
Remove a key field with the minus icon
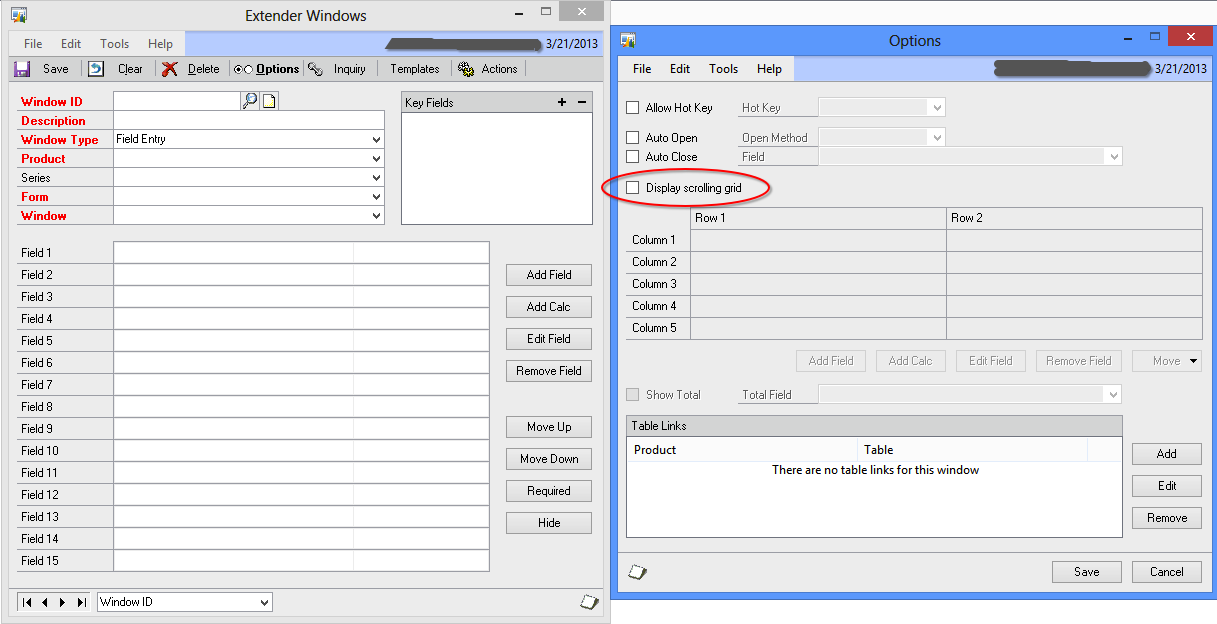tap(582, 102)
